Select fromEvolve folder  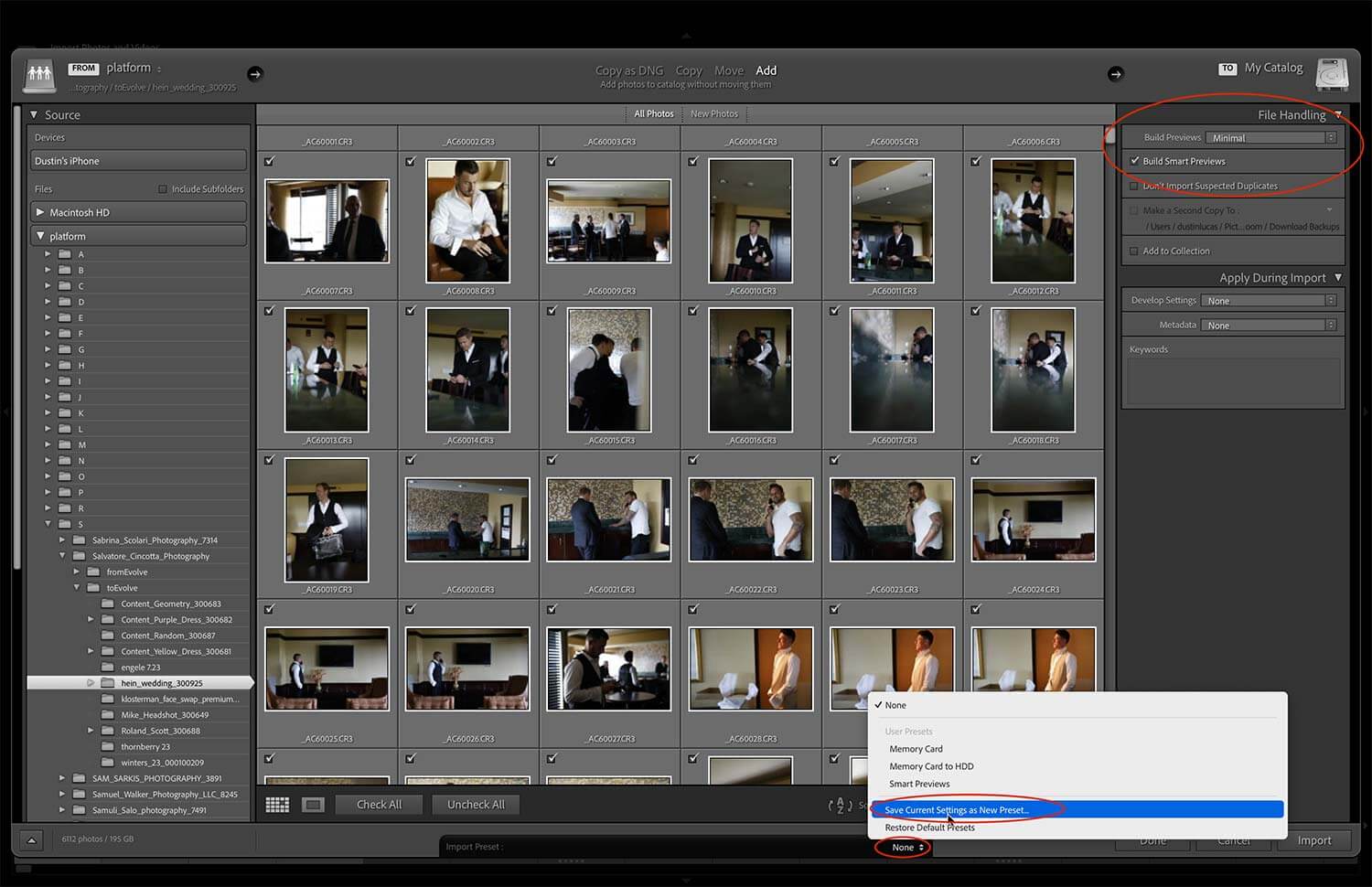point(126,572)
